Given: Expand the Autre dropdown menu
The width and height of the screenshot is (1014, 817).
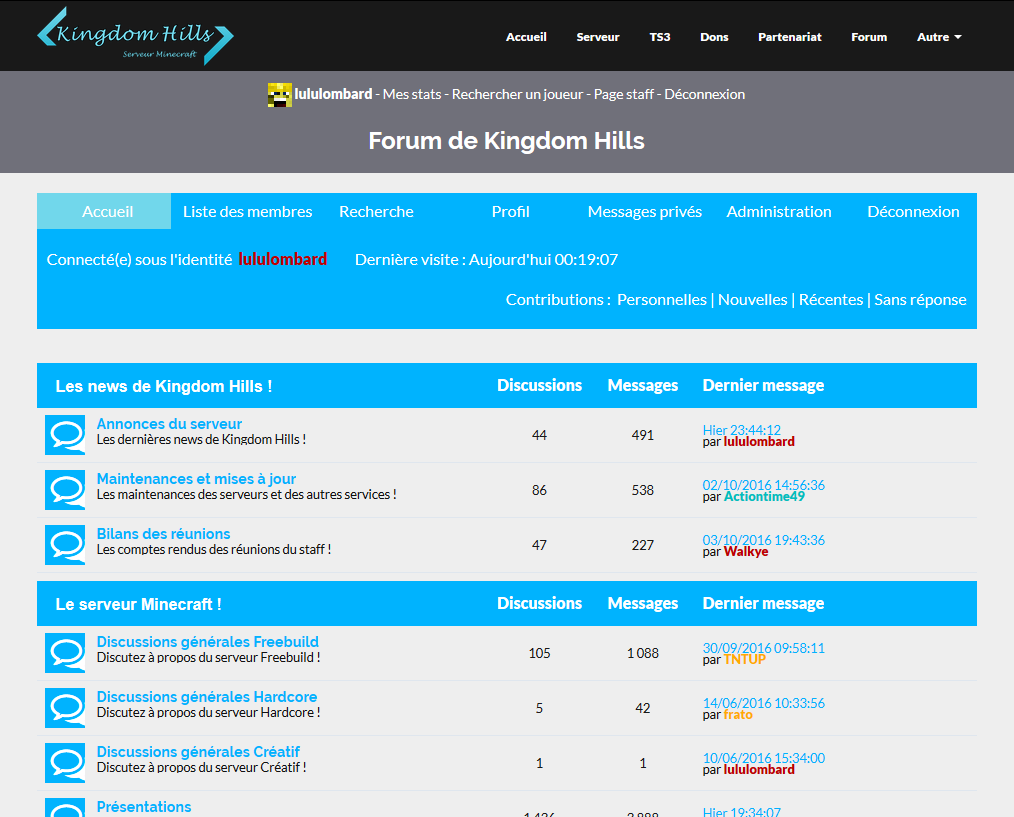Looking at the screenshot, I should coord(939,37).
